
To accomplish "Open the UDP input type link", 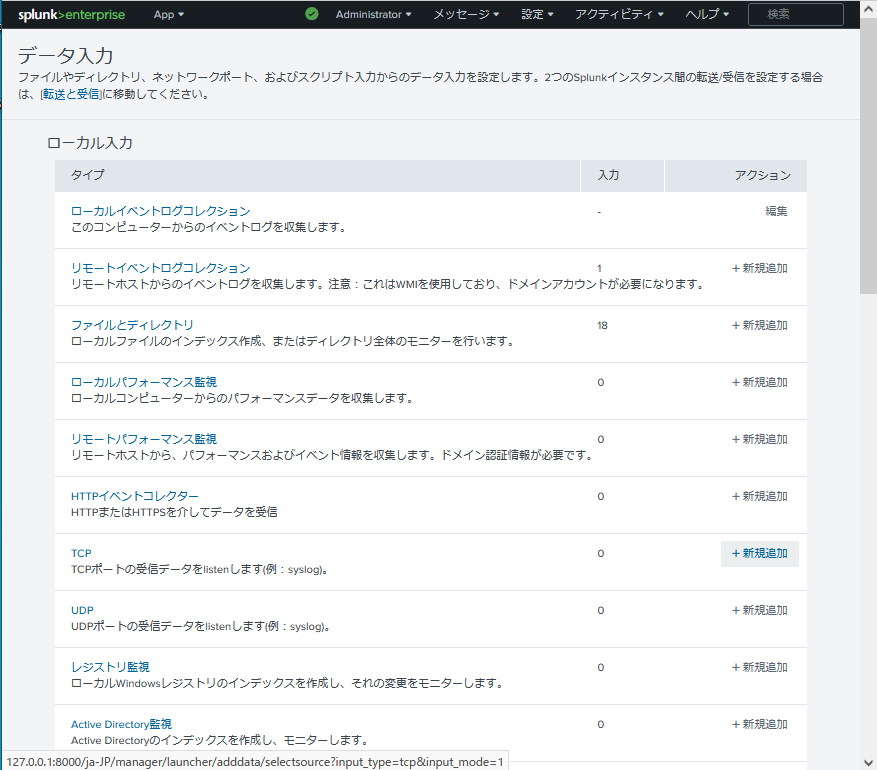I will [82, 610].
